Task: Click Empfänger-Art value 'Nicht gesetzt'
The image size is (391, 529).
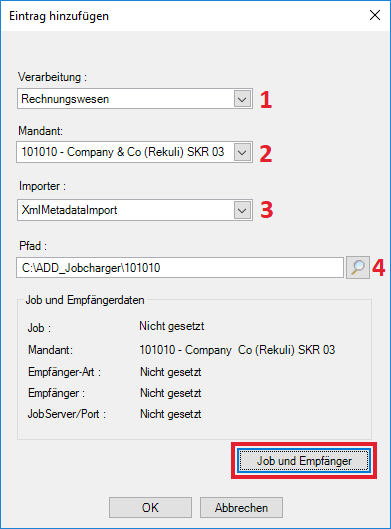Action: (171, 372)
